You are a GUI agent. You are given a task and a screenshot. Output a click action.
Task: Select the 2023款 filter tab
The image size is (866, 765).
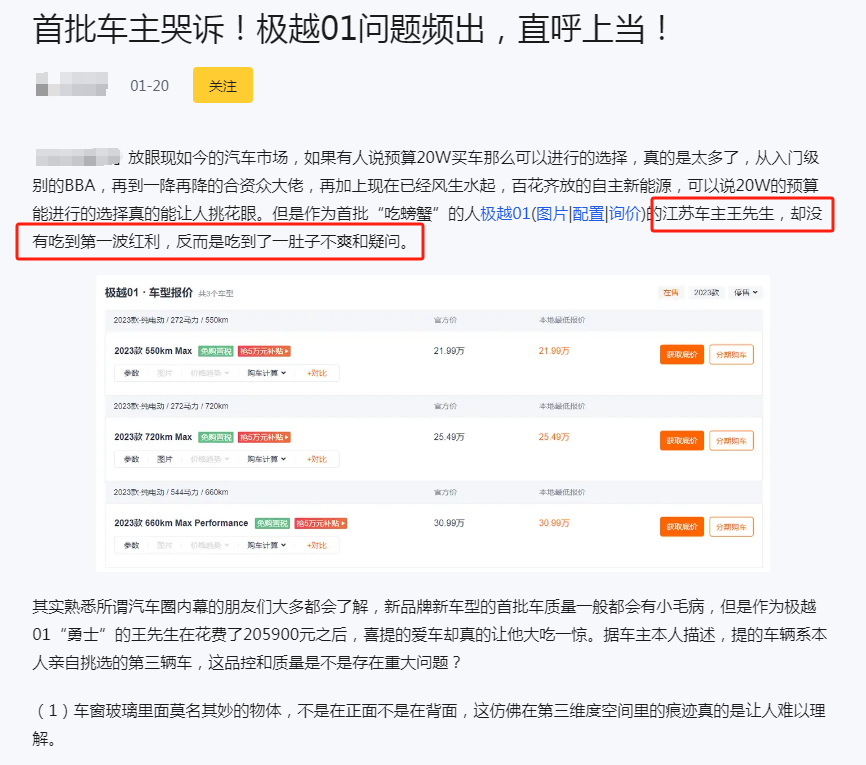tap(706, 293)
